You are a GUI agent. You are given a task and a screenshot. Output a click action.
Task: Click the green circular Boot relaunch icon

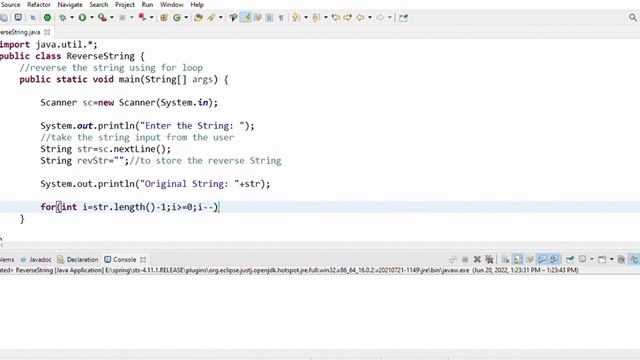click(x=47, y=18)
